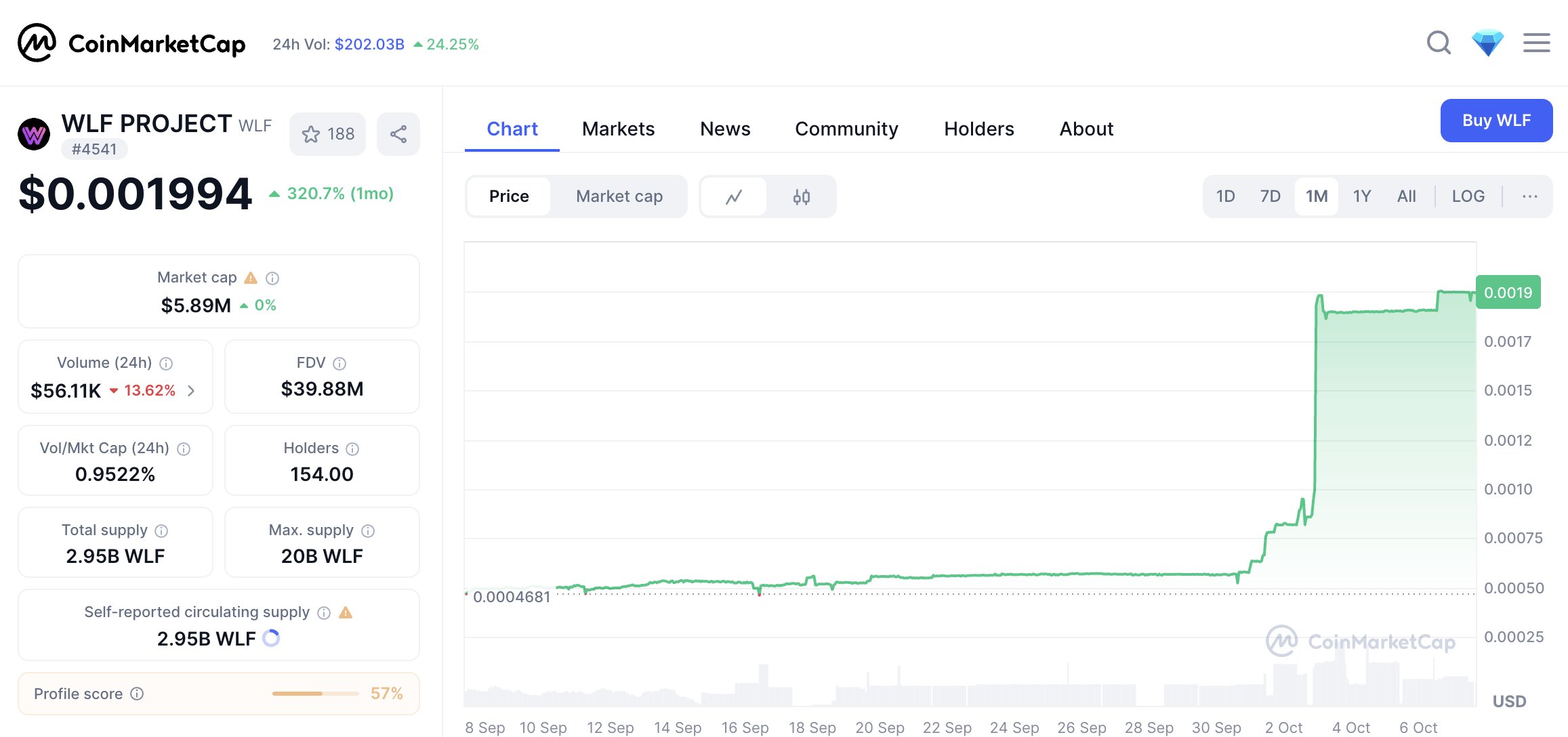Screen dimensions: 1568x737
Task: Click the Profile score progress bar
Action: click(x=315, y=694)
